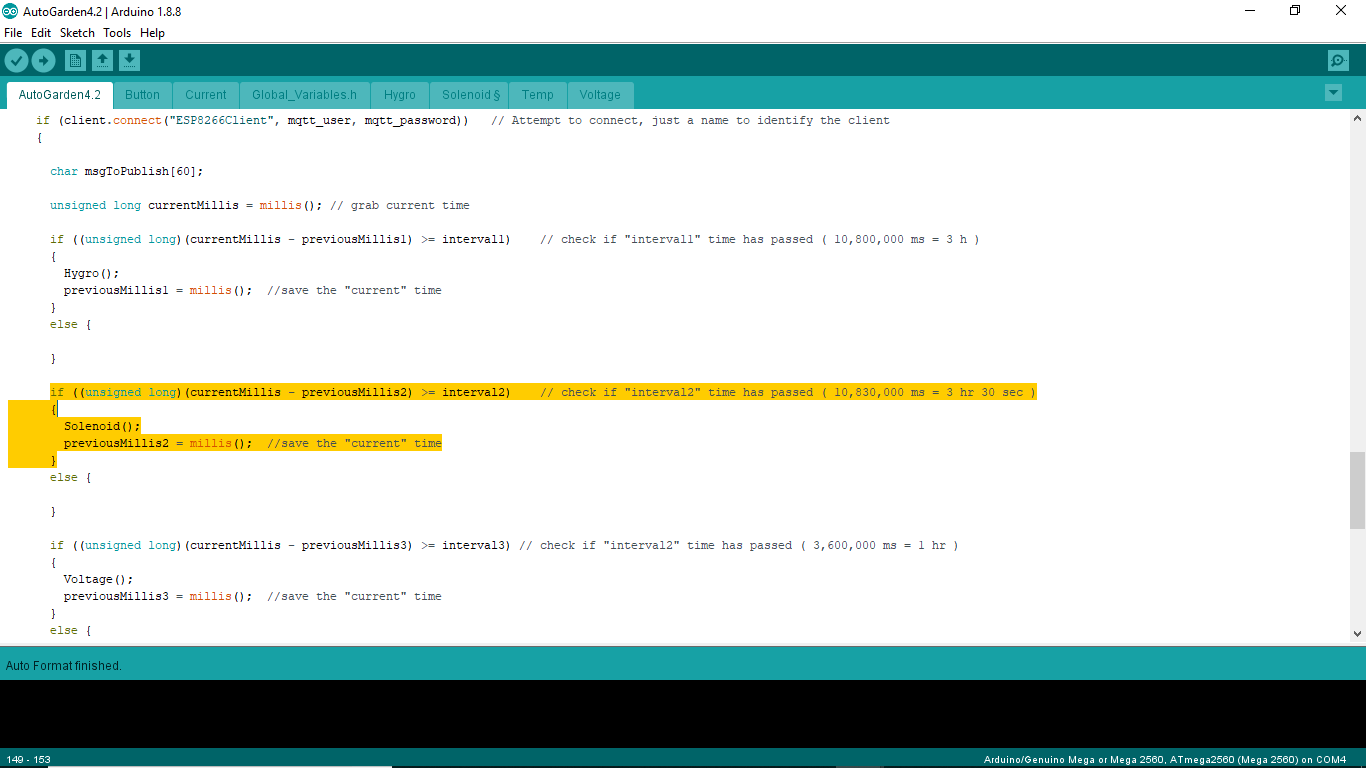Click the Upload sketch icon
Image resolution: width=1366 pixels, height=768 pixels.
43,60
